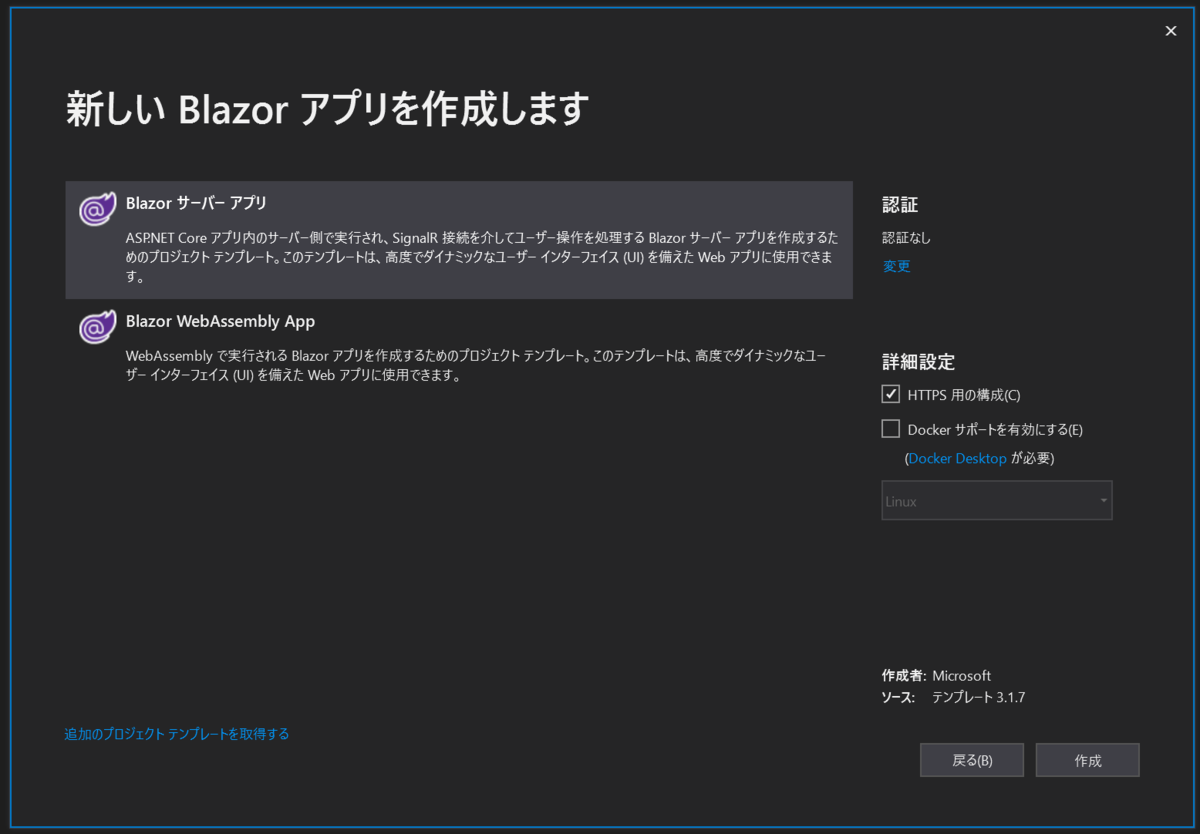1200x834 pixels.
Task: Open the Docker Desktop link
Action: (958, 458)
